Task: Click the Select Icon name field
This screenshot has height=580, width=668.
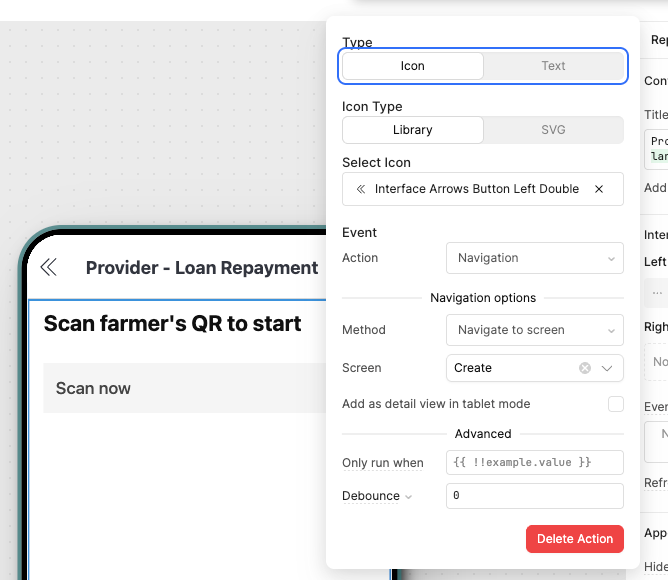Action: (x=476, y=189)
